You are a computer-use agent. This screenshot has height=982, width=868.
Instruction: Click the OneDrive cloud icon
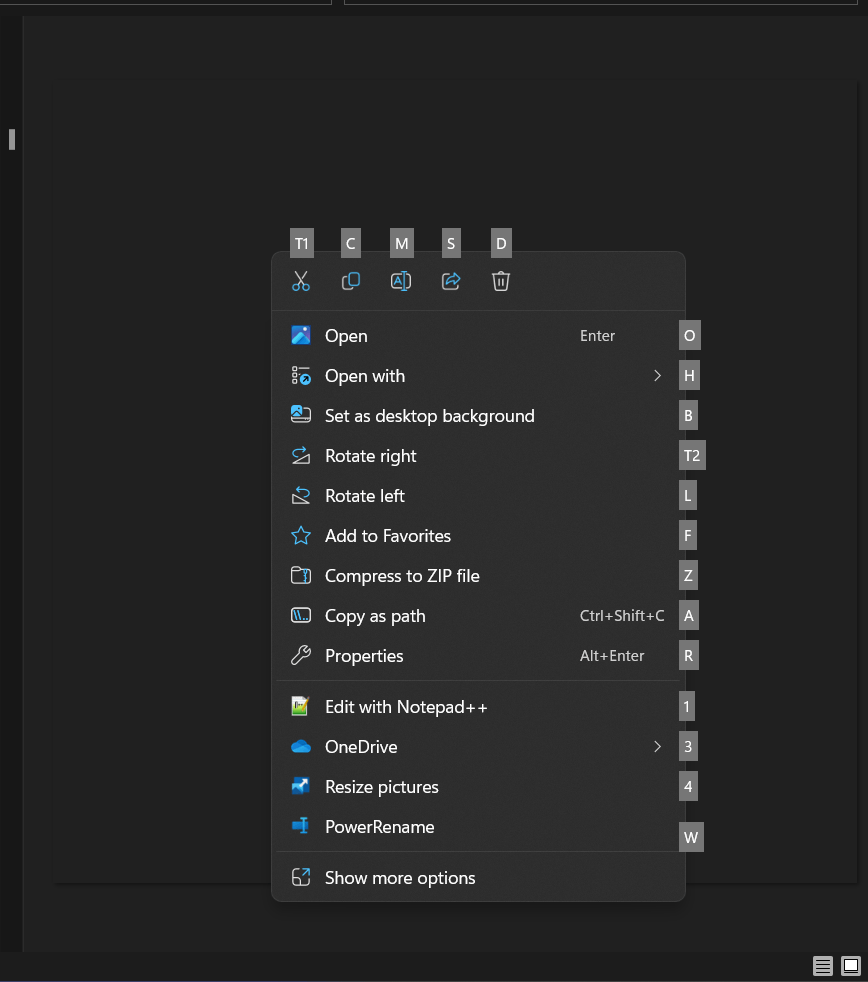tap(301, 747)
